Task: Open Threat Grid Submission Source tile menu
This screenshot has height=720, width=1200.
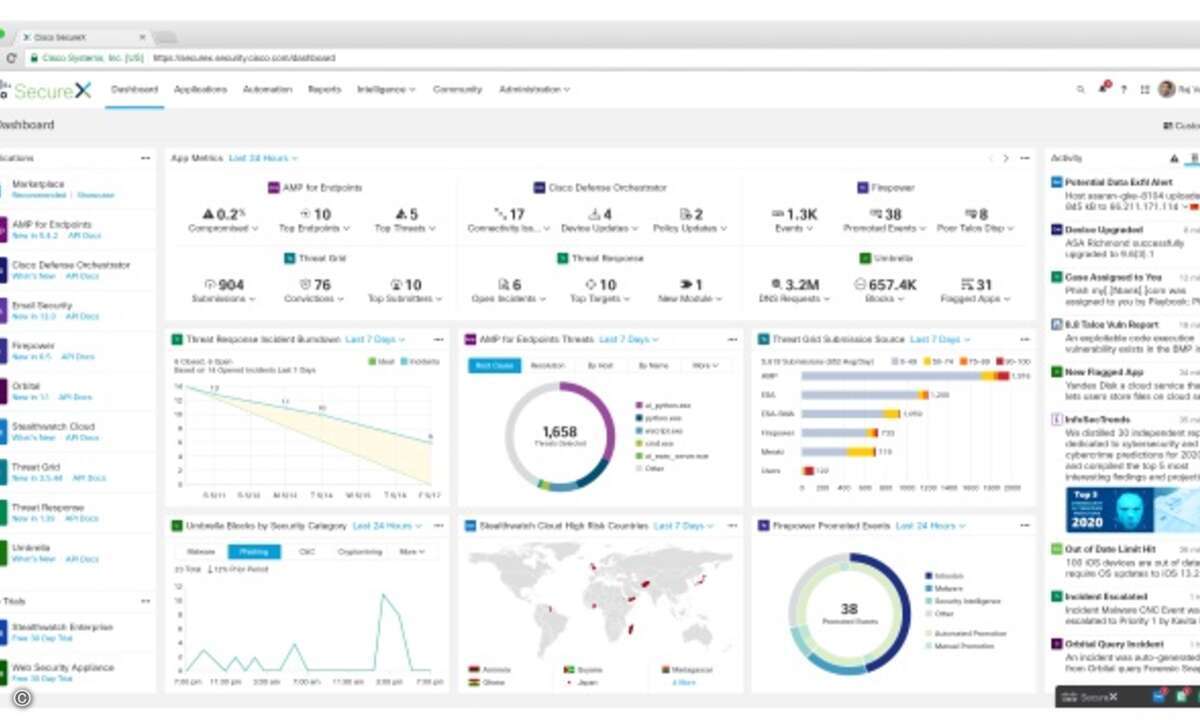Action: [1024, 339]
